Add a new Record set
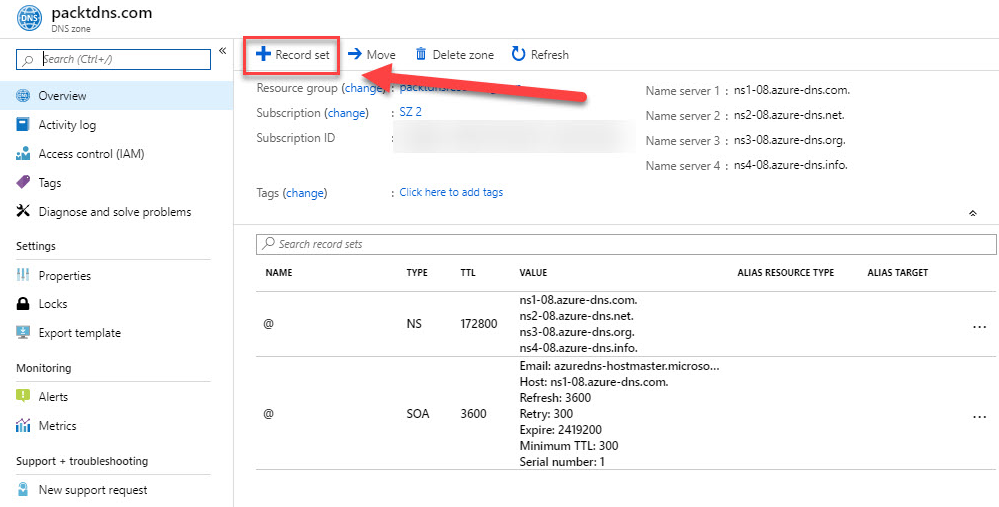Image resolution: width=999 pixels, height=507 pixels. (x=292, y=55)
